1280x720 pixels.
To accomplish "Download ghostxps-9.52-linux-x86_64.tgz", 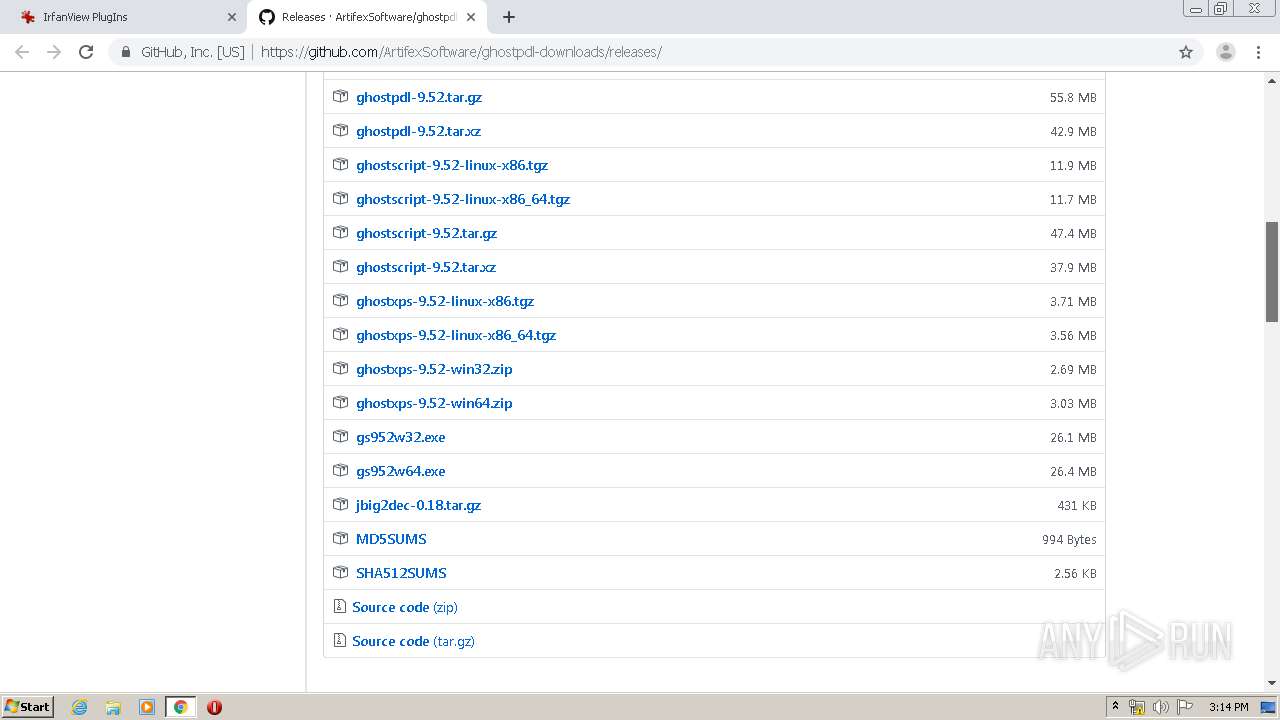I will click(456, 335).
